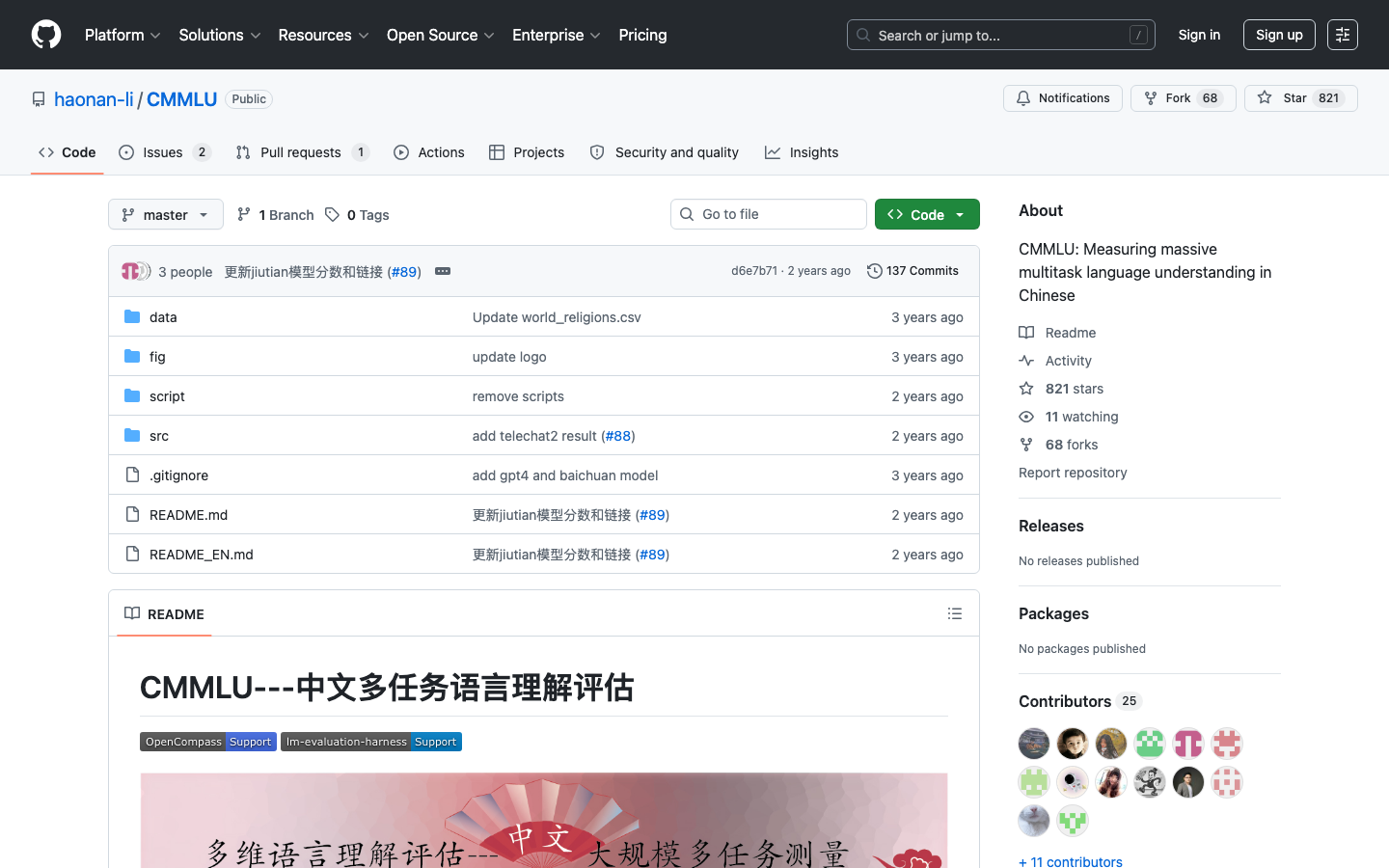Click the lm-evaluation-harness Support badge
Screen dimensions: 1389x868
pos(371,742)
